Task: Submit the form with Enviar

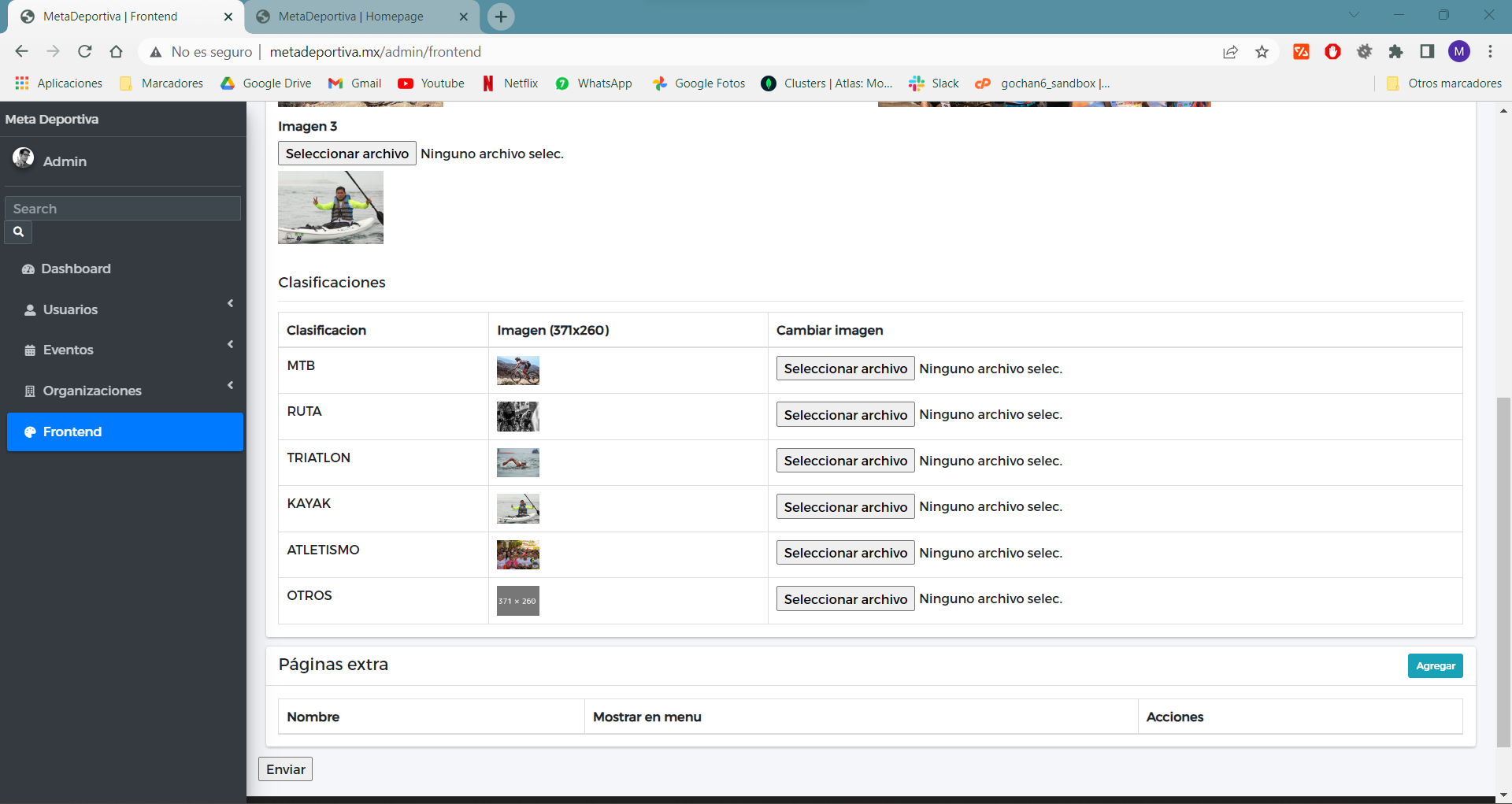Action: pos(285,769)
